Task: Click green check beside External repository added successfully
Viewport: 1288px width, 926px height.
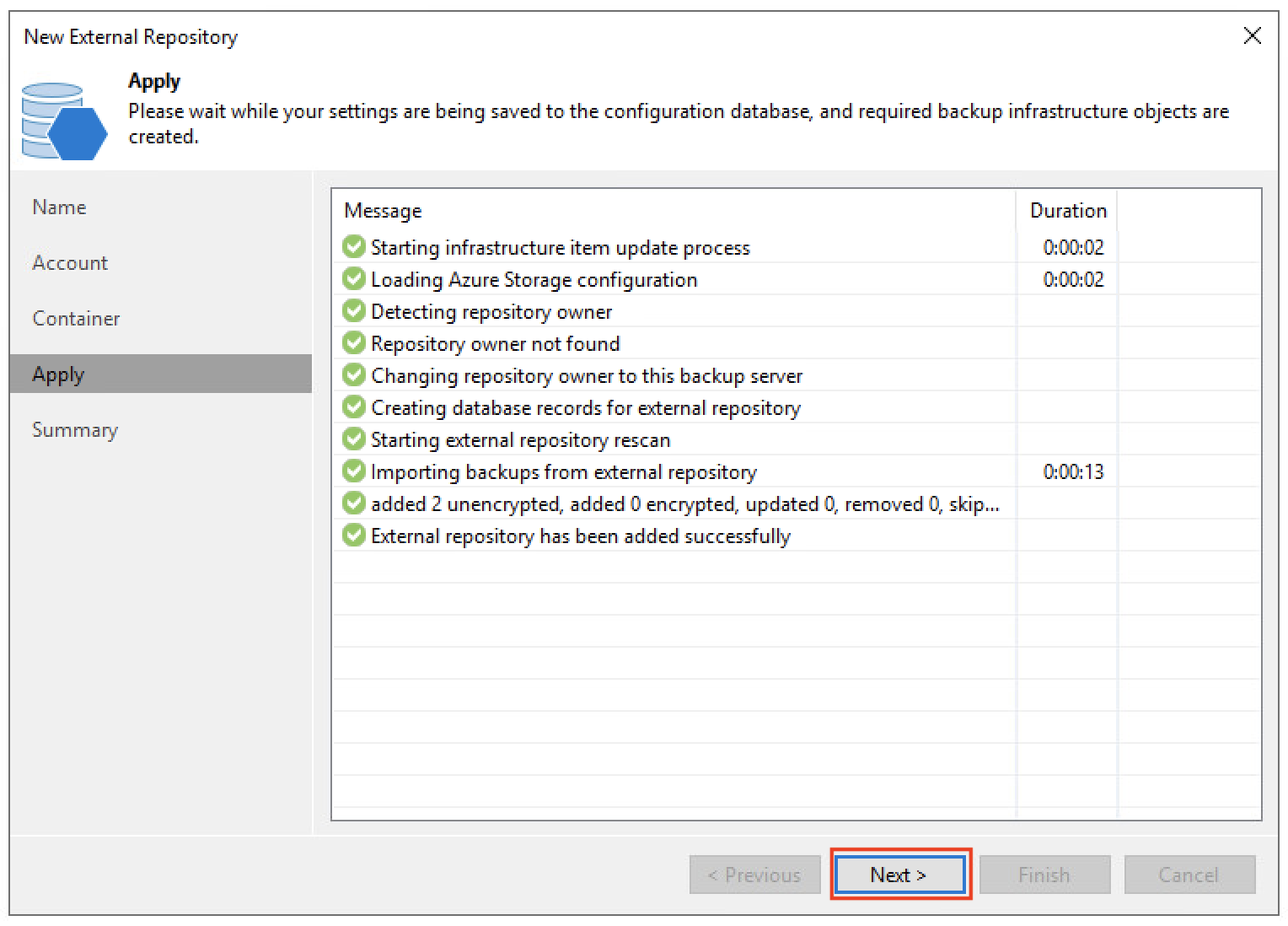Action: pos(354,536)
